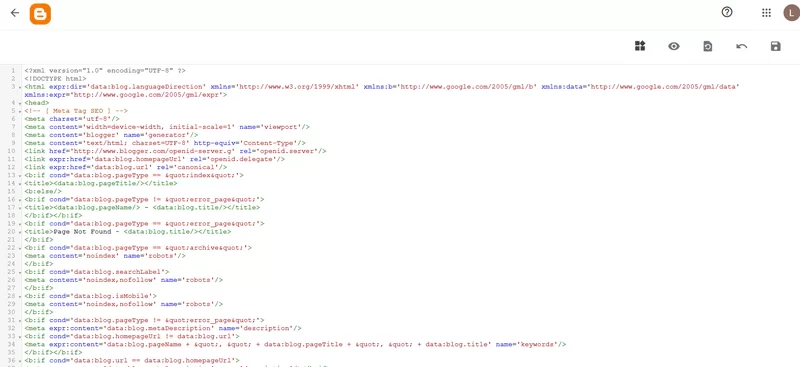
Task: Revert changes with the undo arrow
Action: point(742,46)
